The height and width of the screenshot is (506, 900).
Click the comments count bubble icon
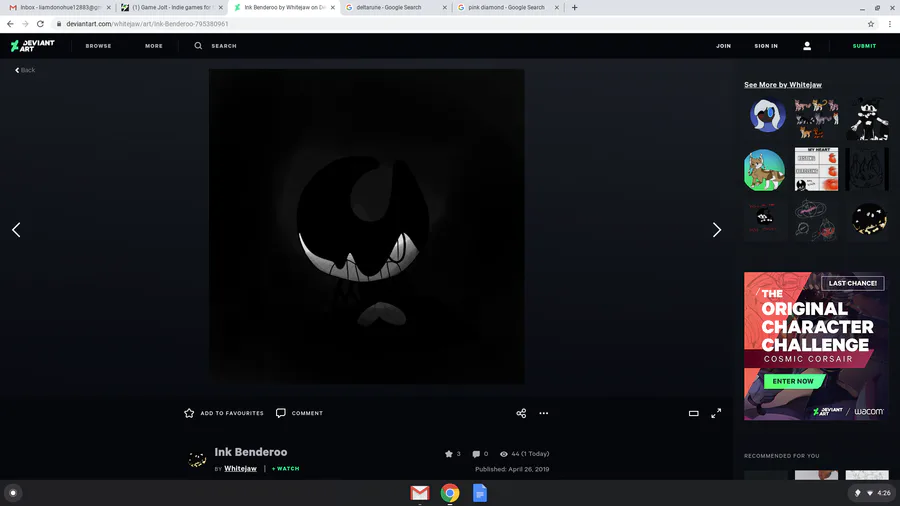(476, 454)
